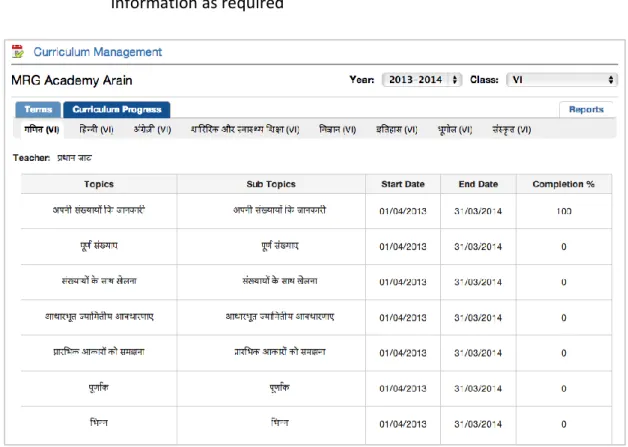Screen dimensions: 628x447
Task: Switch to the Terms tab
Action: [38, 110]
